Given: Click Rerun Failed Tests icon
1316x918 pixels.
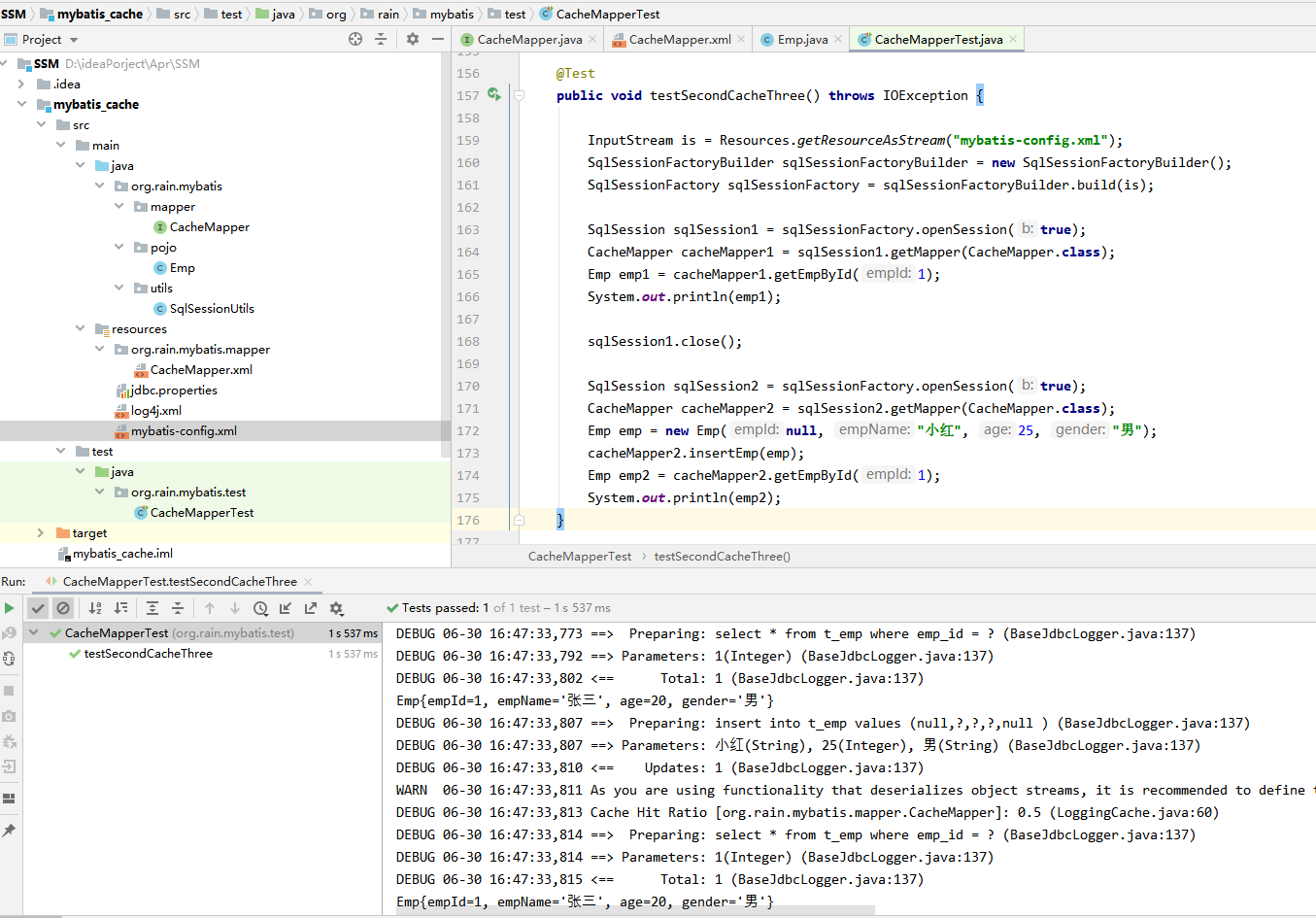Looking at the screenshot, I should (9, 633).
